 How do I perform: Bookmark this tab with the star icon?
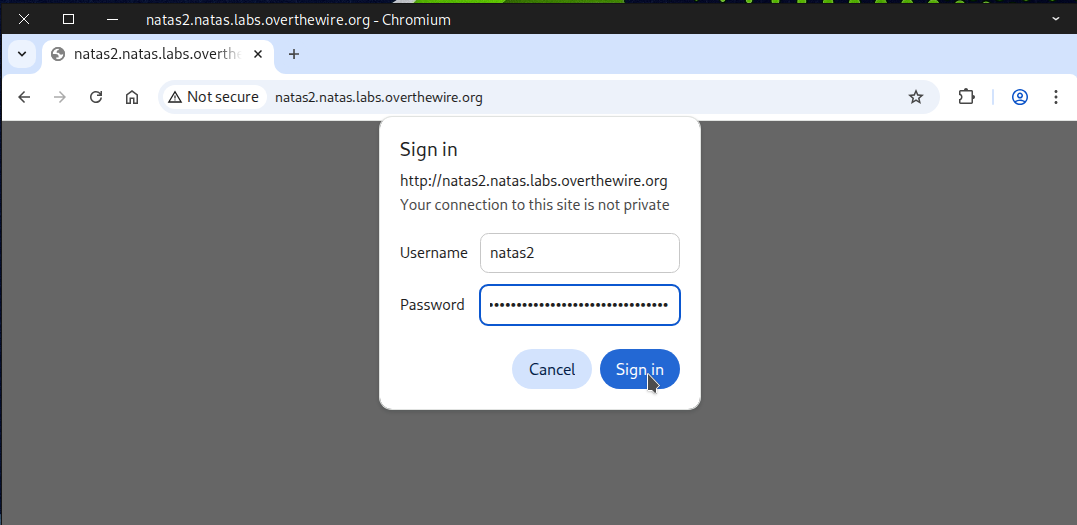(915, 97)
